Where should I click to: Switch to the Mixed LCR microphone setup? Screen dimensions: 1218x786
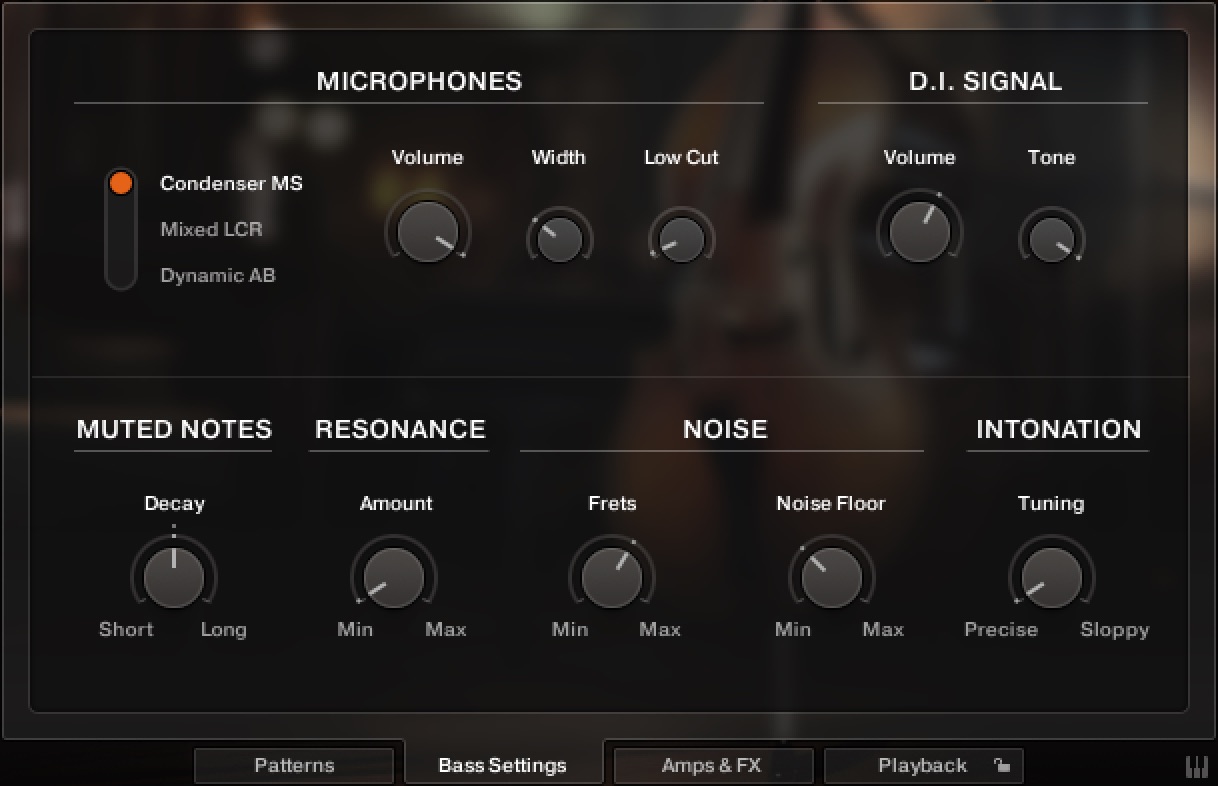pyautogui.click(x=211, y=229)
